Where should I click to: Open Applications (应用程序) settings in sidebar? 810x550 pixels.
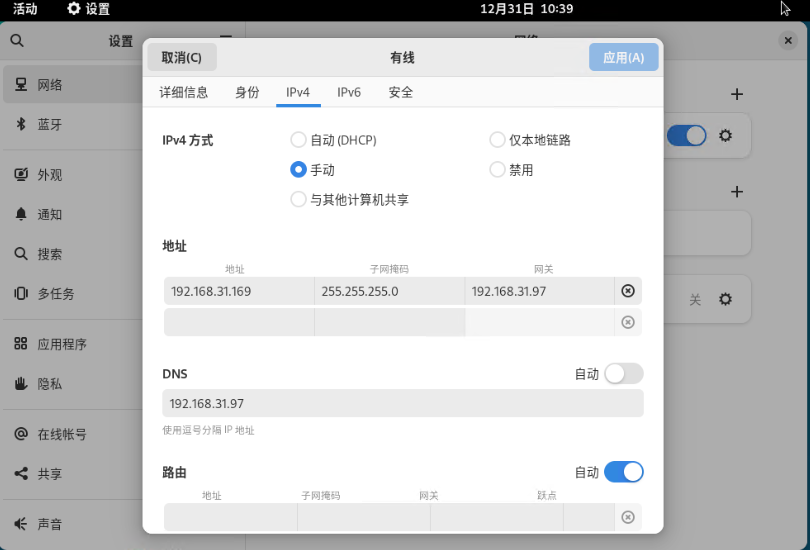[73, 344]
